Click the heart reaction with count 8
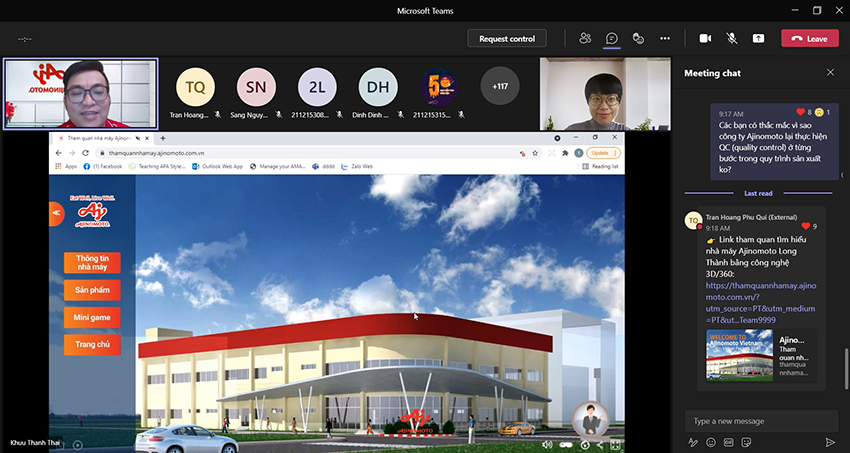 [800, 112]
